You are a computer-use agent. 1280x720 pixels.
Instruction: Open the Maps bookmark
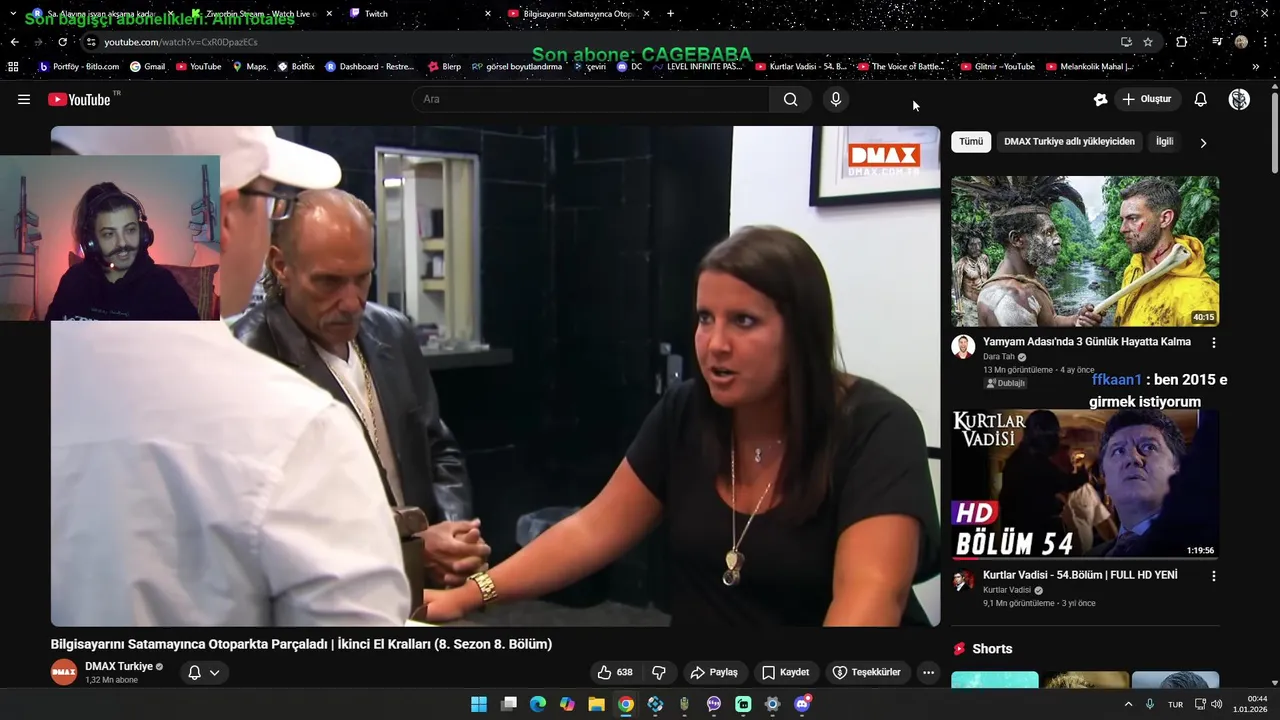tap(250, 67)
